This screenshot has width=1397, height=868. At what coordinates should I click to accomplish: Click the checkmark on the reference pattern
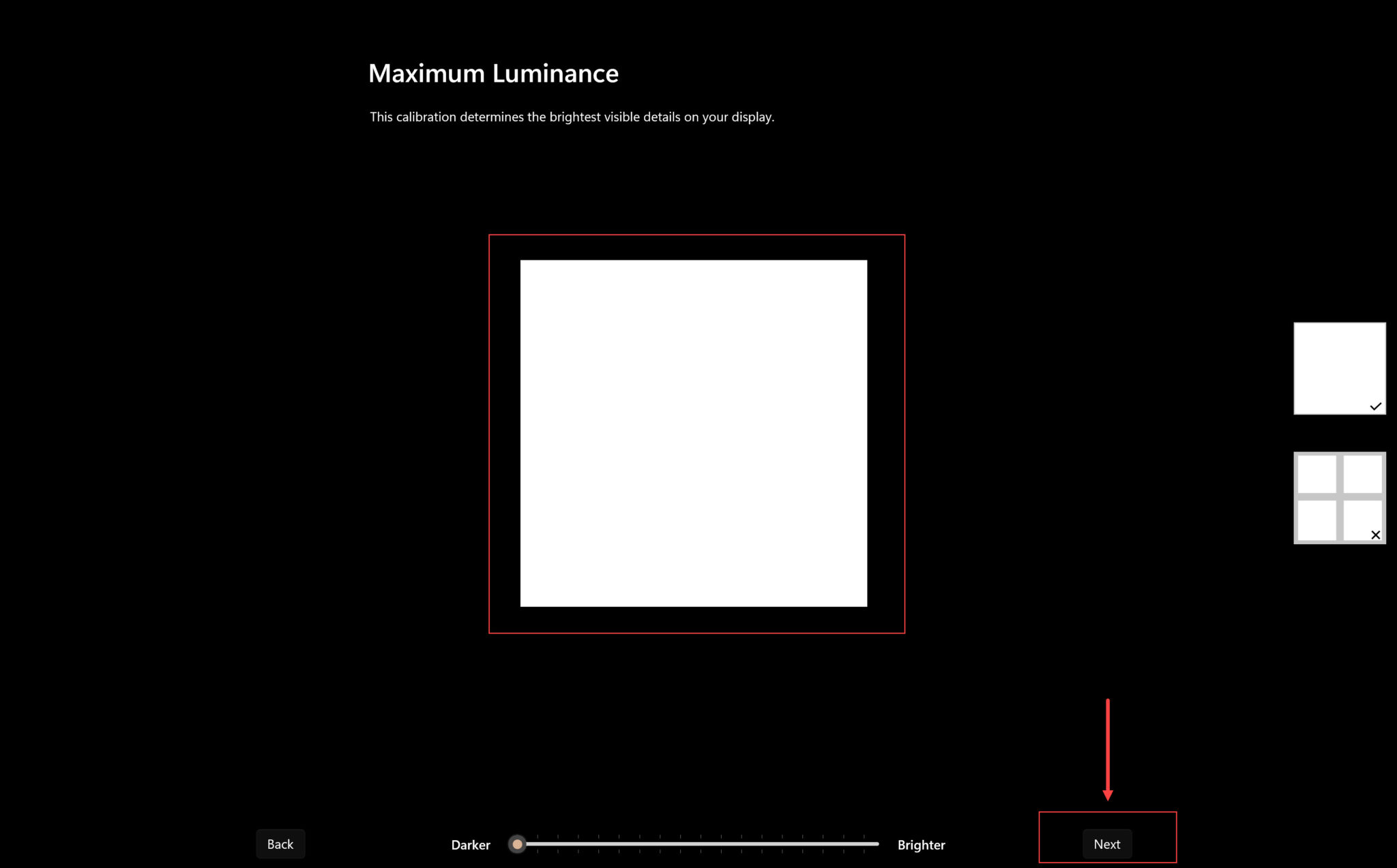point(1377,408)
